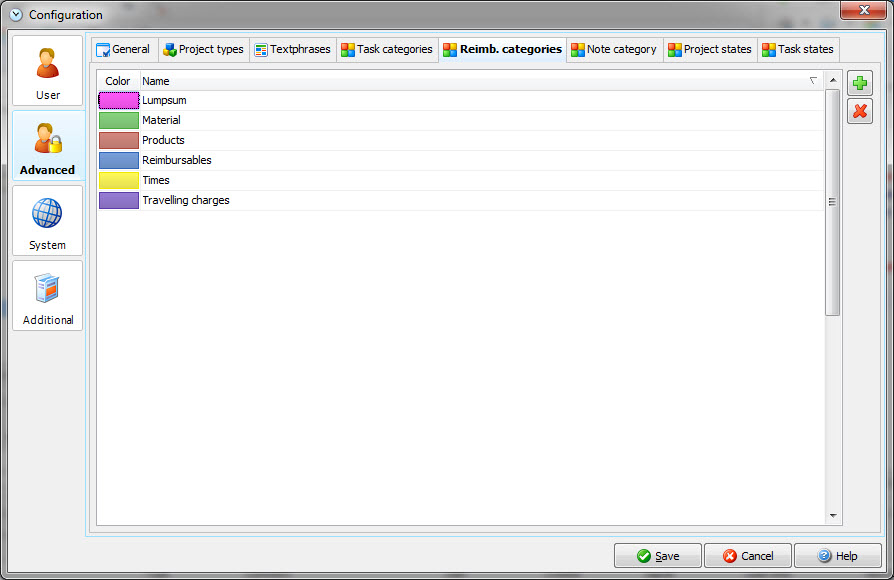This screenshot has height=580, width=894.
Task: Switch to the Task states tab
Action: pyautogui.click(x=797, y=49)
